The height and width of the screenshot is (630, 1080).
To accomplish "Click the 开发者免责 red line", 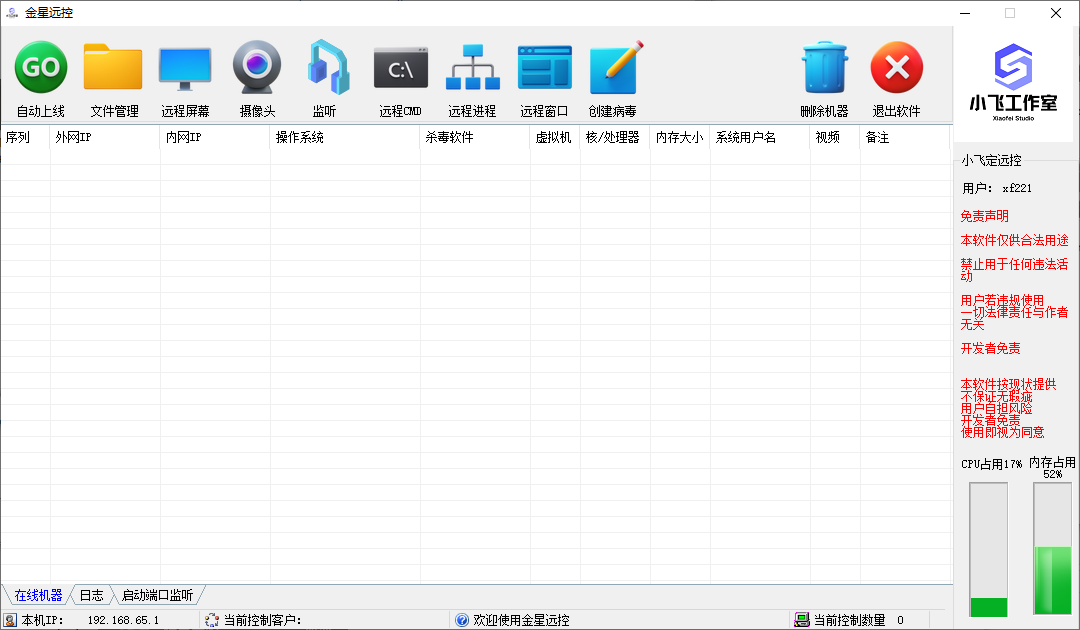I will 990,348.
